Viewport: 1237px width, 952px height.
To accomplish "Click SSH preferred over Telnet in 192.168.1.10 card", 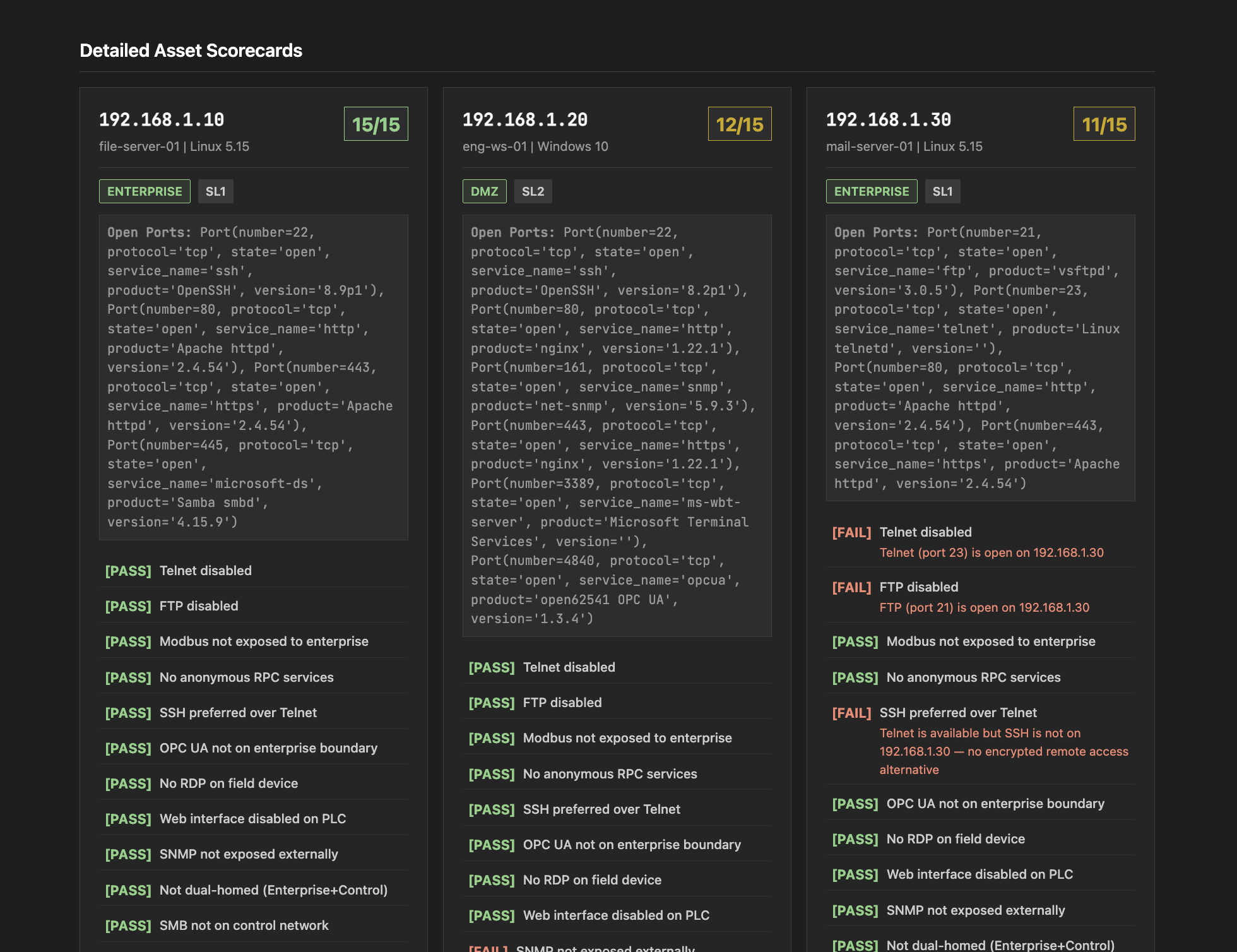I will tap(254, 713).
